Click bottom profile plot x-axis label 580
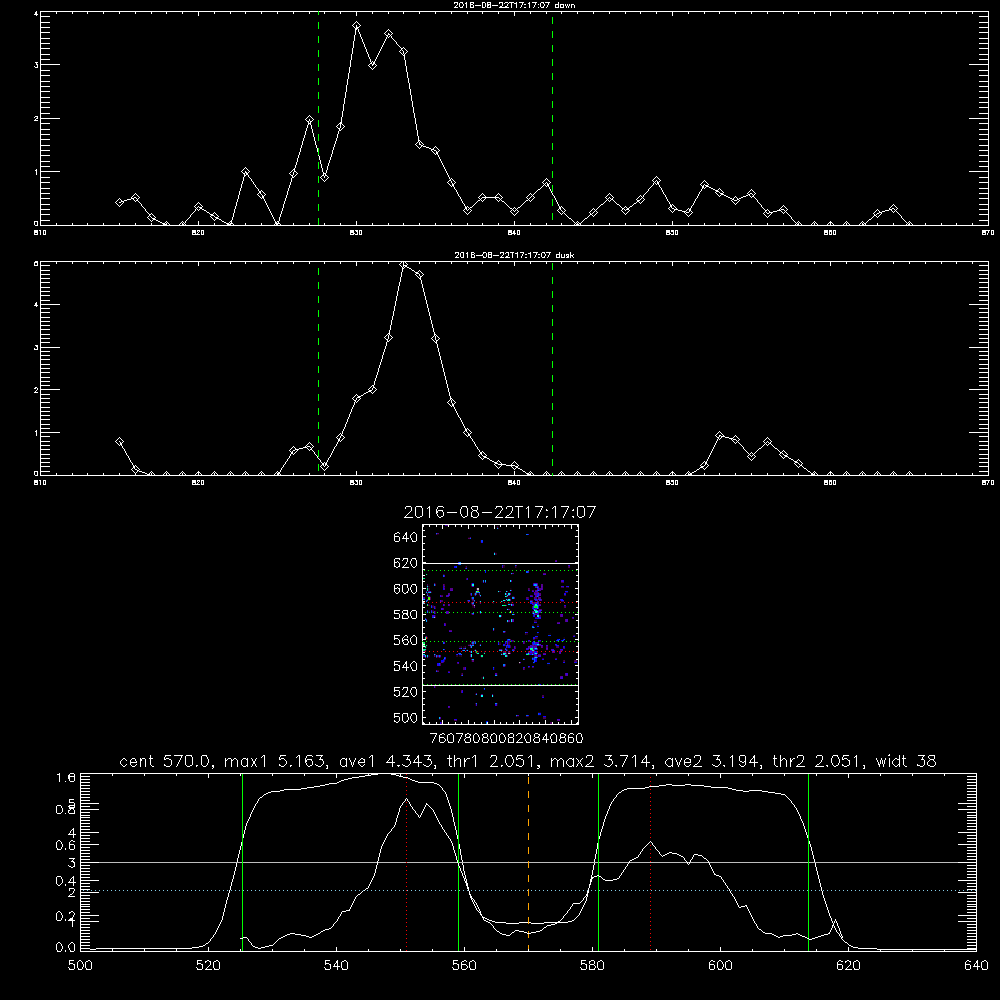The image size is (1000, 1000). tap(592, 966)
